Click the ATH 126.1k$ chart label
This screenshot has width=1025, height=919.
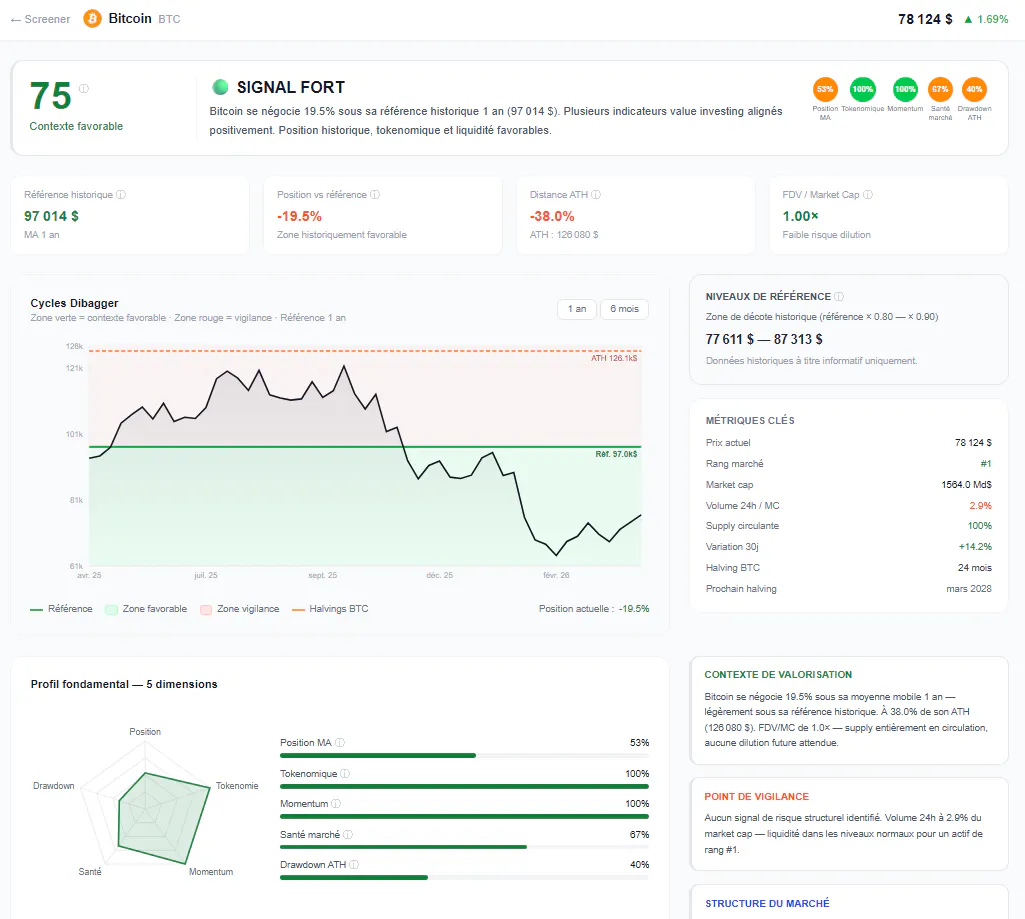tap(614, 358)
